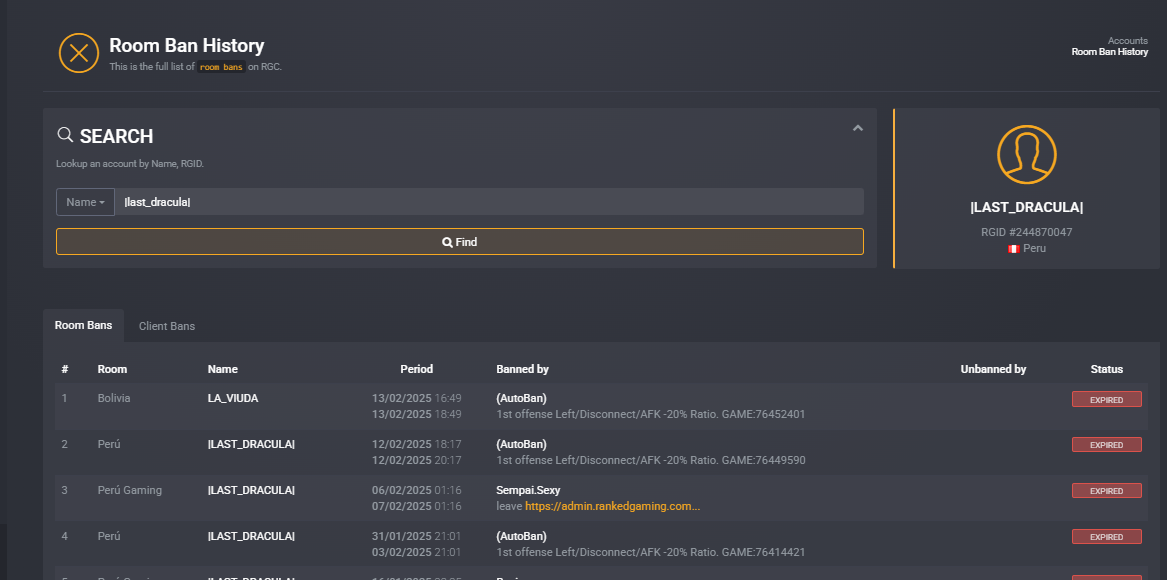Click |LAST_DRACULA| name in row 2
Screen dimensions: 1167x580
tap(252, 444)
